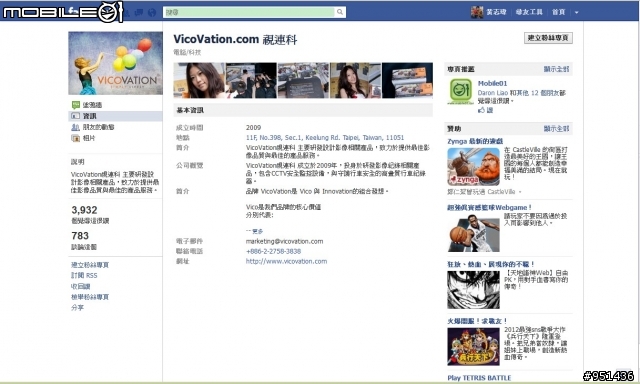Click the basketball player ad image
640x384 pixels.
tap(473, 233)
